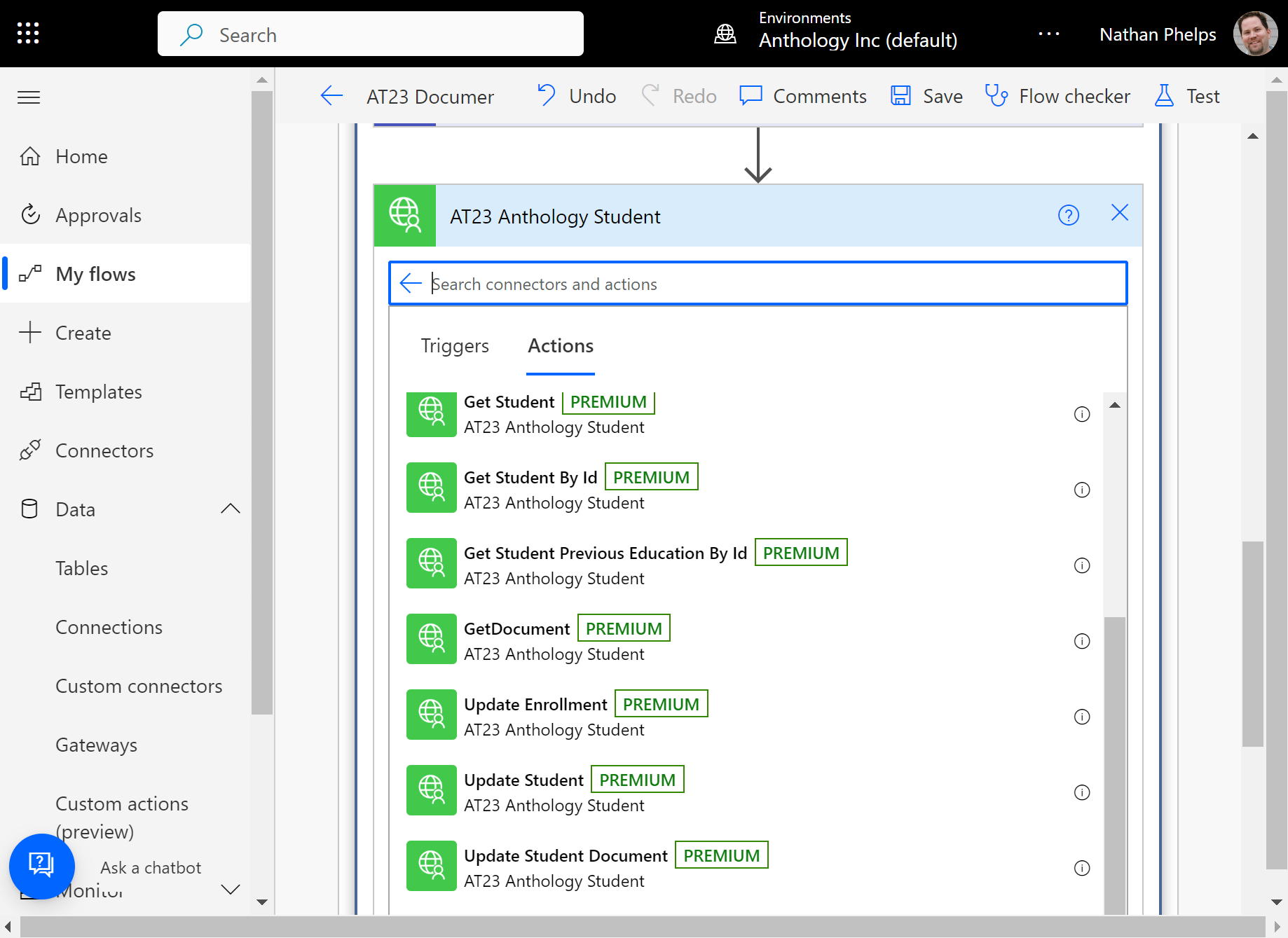This screenshot has width=1288, height=938.
Task: Open the app launcher waffle icon
Action: tap(28, 33)
